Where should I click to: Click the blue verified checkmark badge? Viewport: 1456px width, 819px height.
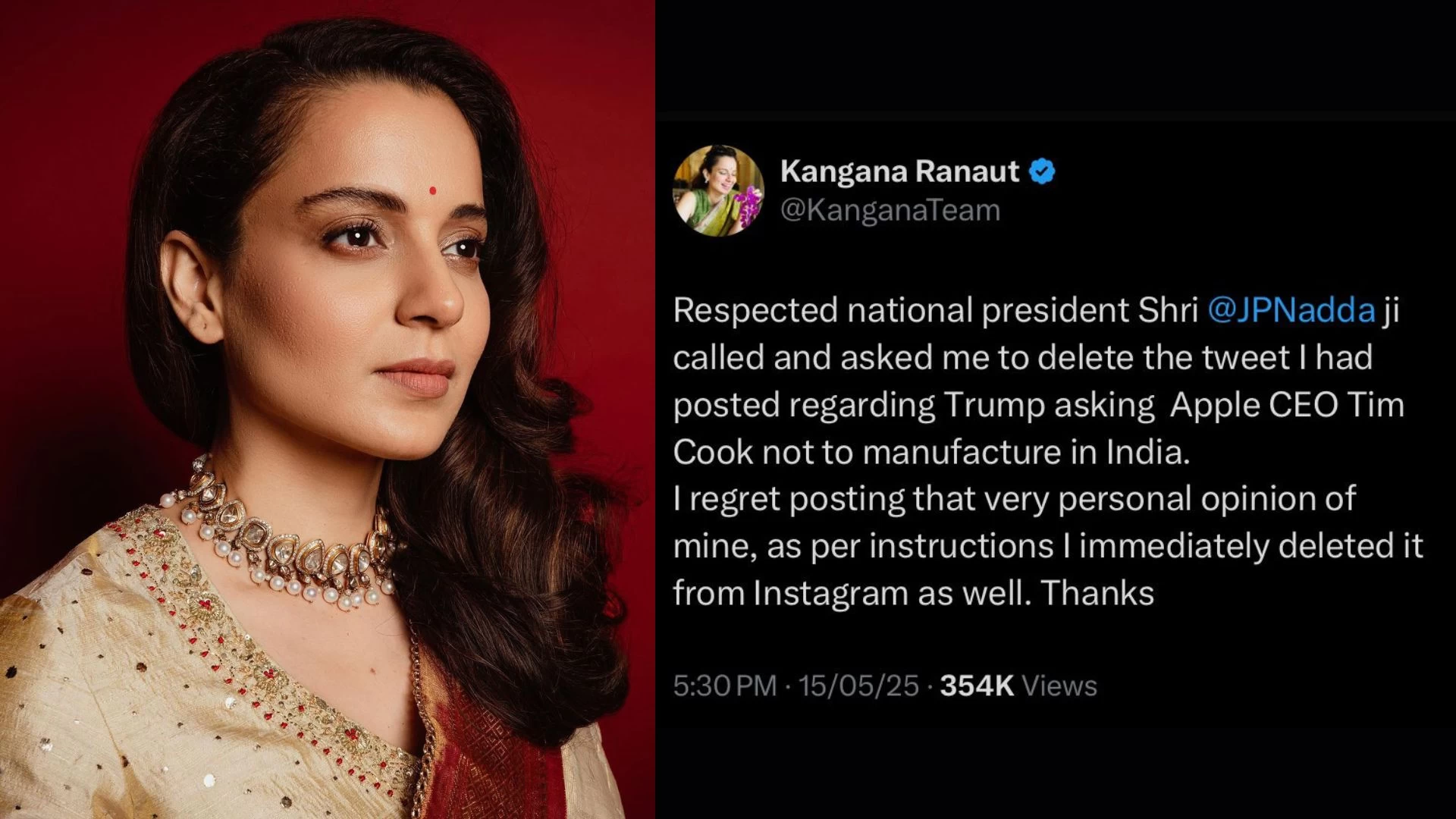(x=1042, y=172)
